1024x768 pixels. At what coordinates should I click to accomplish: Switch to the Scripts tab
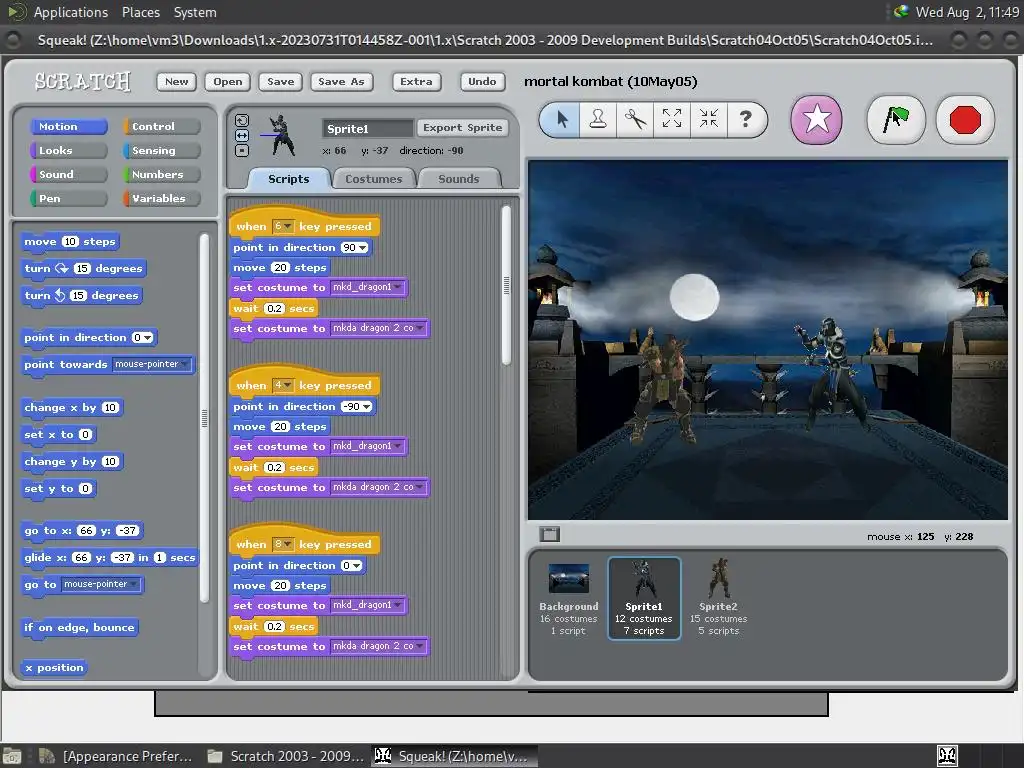(289, 179)
